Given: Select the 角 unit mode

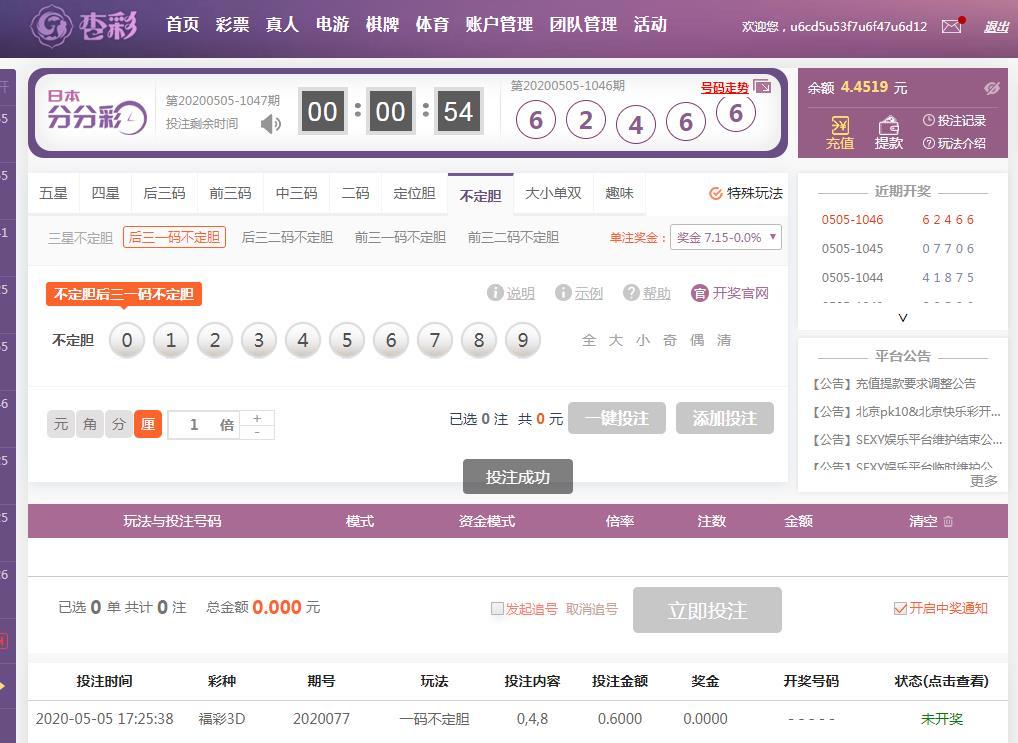Looking at the screenshot, I should tap(90, 424).
